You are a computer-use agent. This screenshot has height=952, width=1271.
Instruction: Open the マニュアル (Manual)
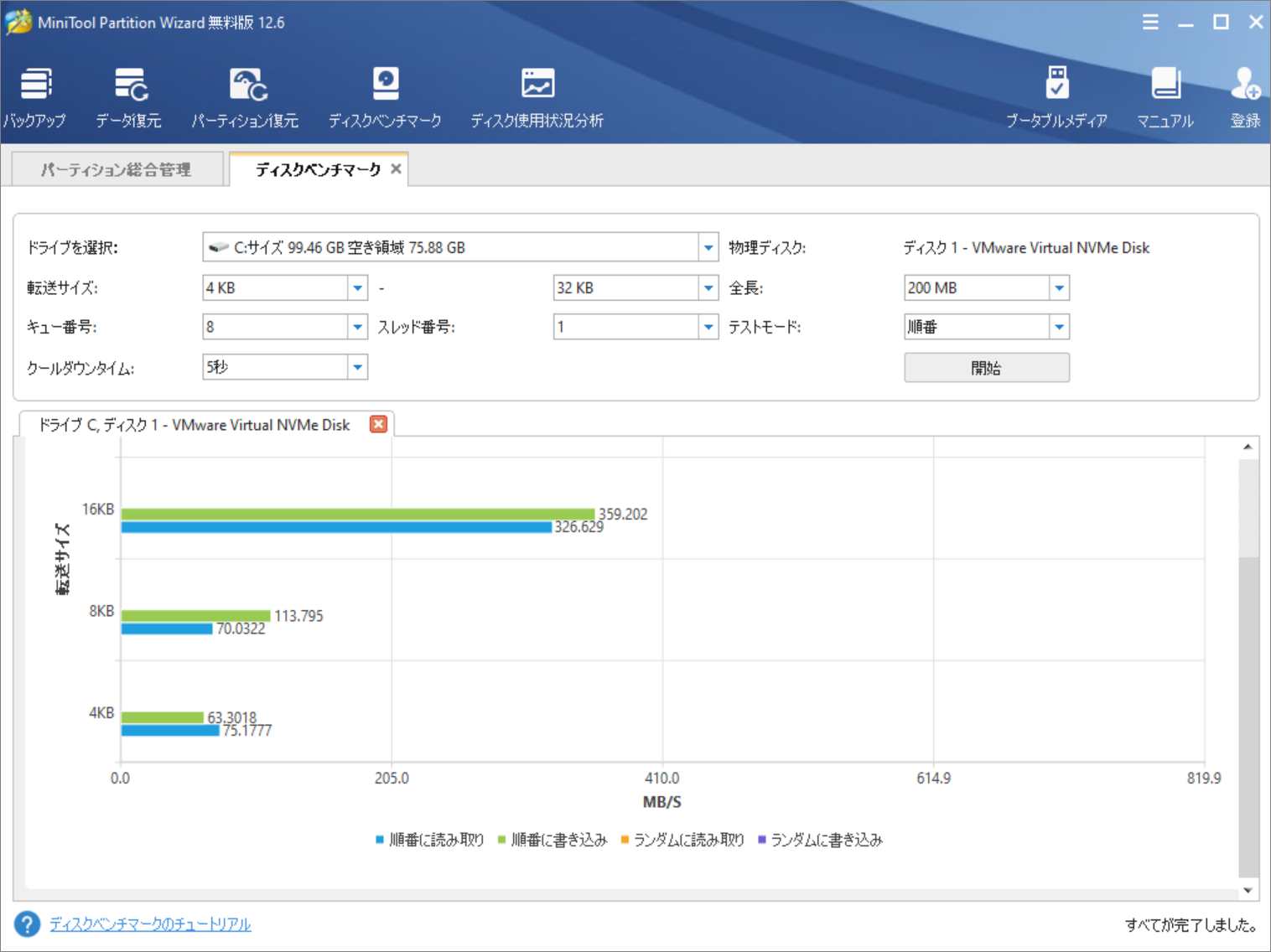pos(1165,94)
